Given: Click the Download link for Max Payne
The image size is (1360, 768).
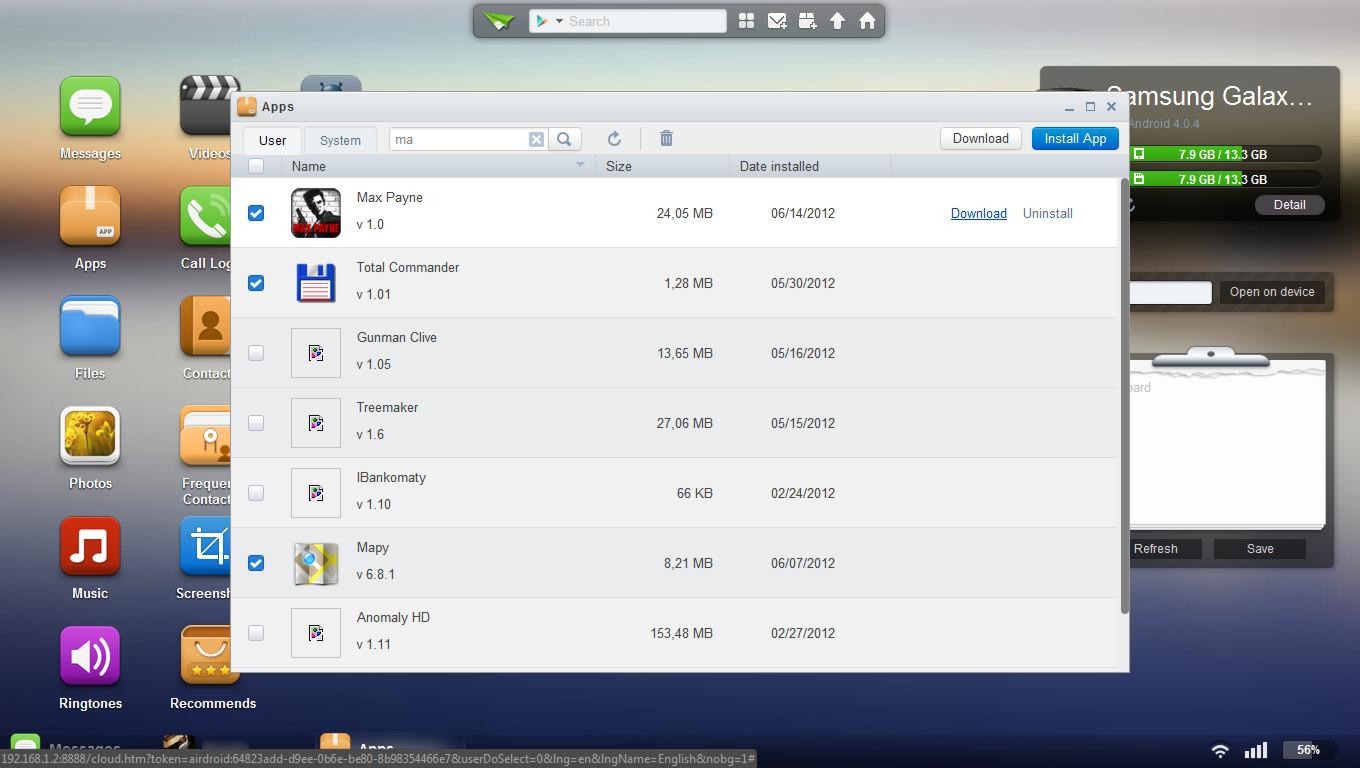Looking at the screenshot, I should [x=978, y=213].
